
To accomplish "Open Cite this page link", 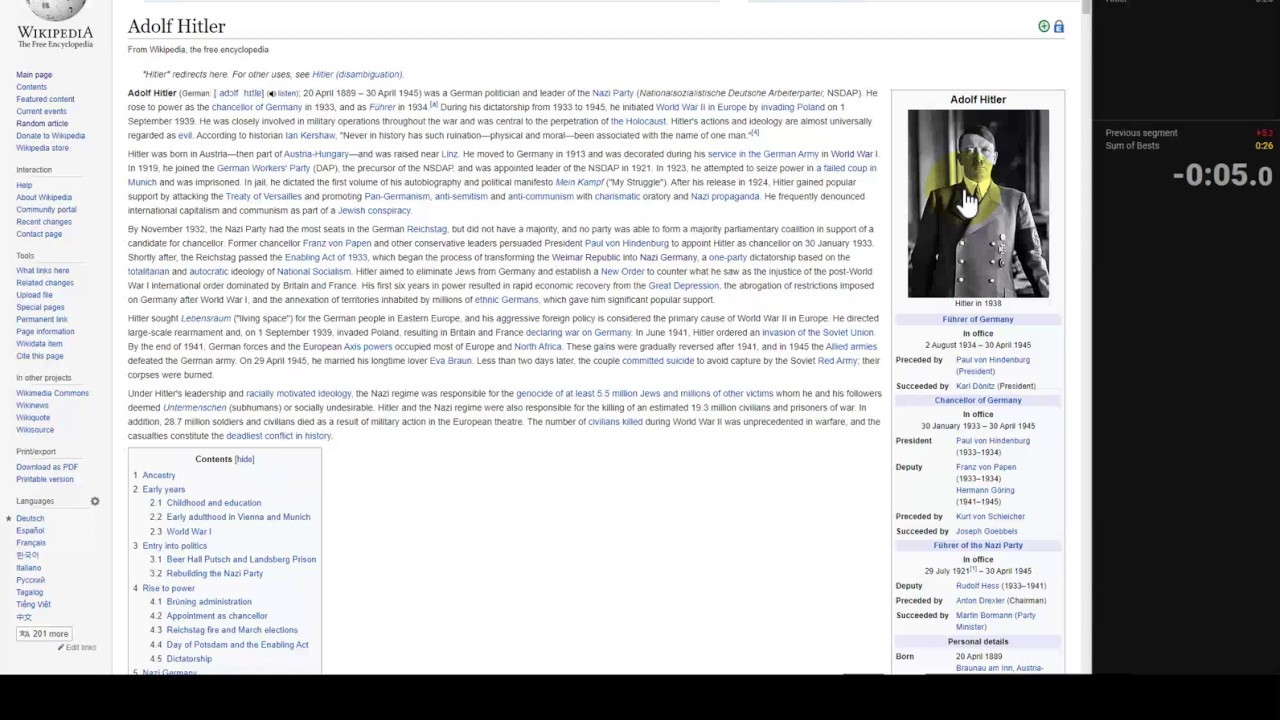I will 39,356.
